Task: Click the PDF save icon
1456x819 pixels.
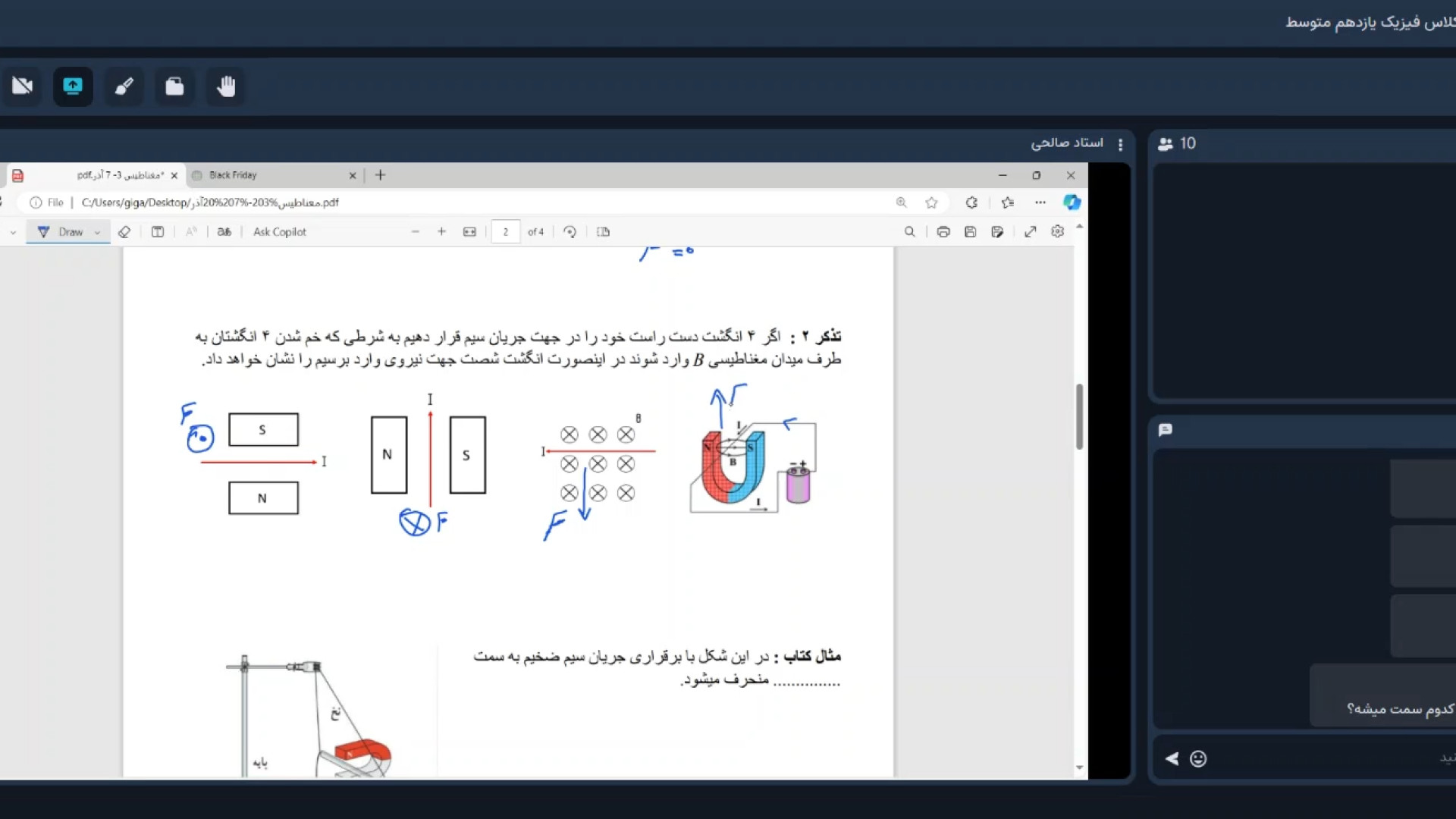Action: click(x=970, y=232)
